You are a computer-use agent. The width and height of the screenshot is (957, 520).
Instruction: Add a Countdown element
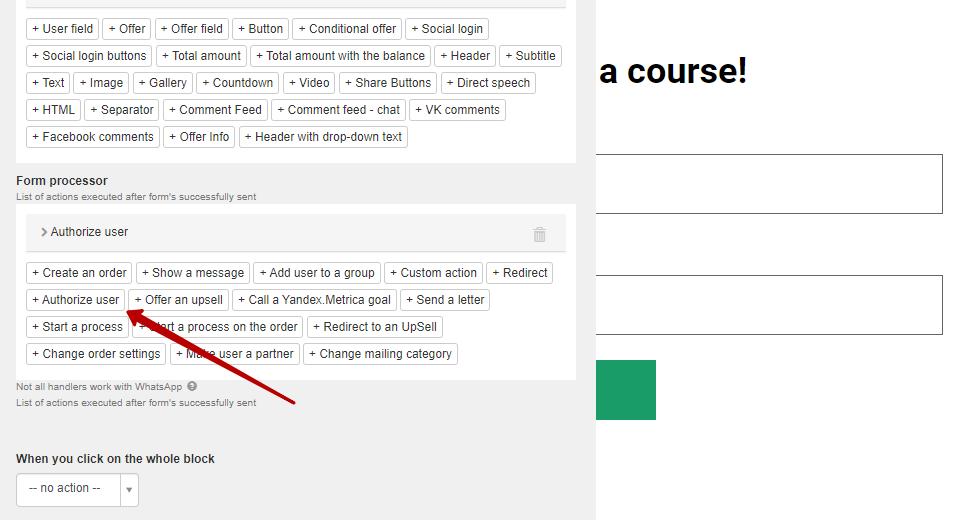pos(237,82)
